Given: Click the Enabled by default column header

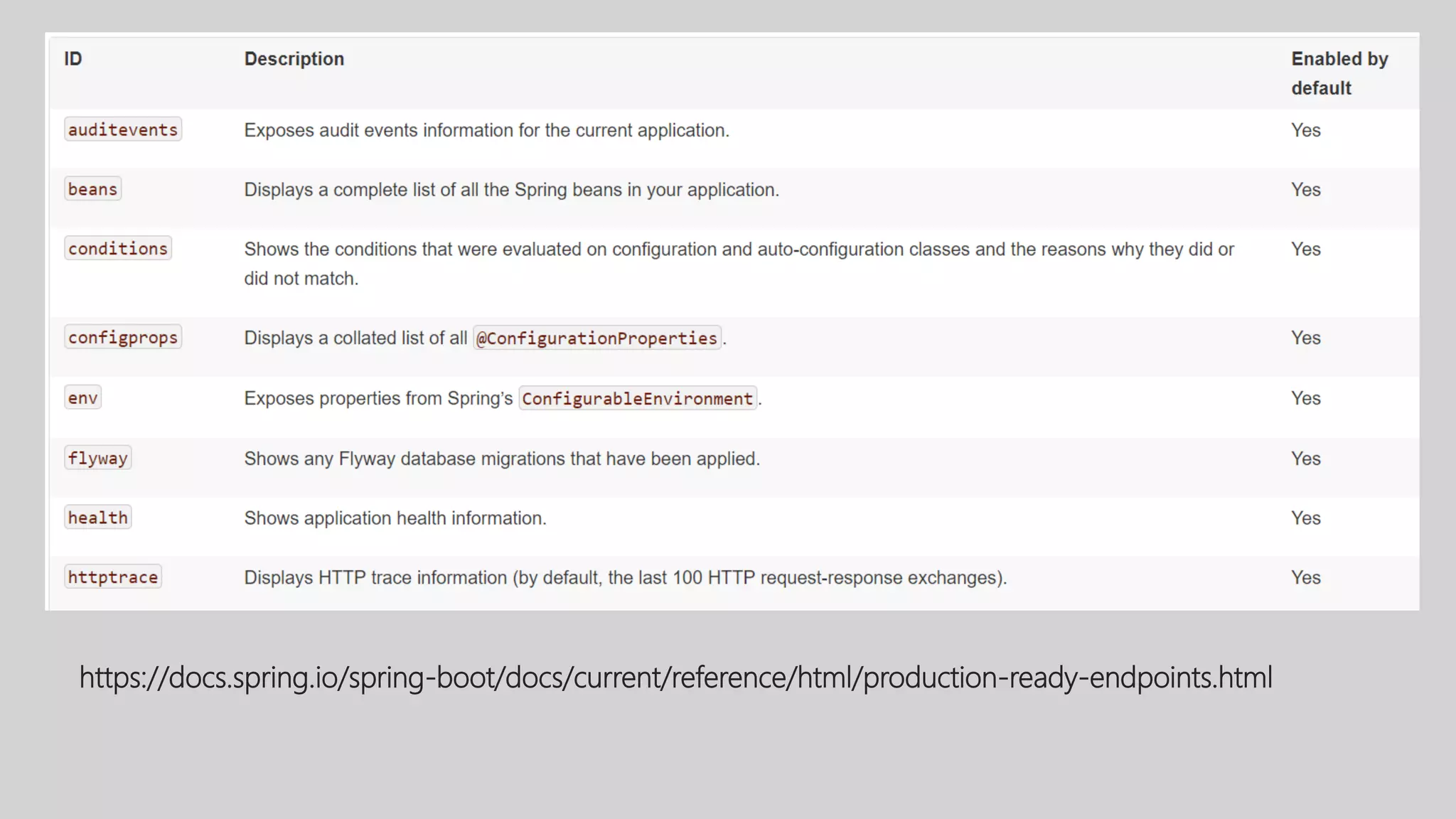Looking at the screenshot, I should click(1339, 73).
